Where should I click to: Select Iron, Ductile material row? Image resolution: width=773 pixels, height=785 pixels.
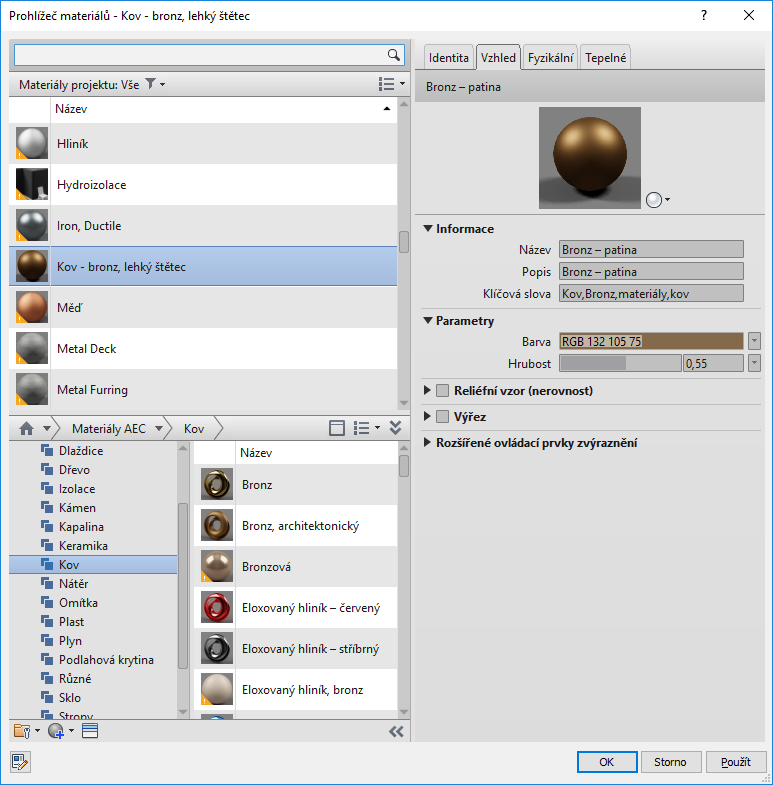(x=203, y=225)
